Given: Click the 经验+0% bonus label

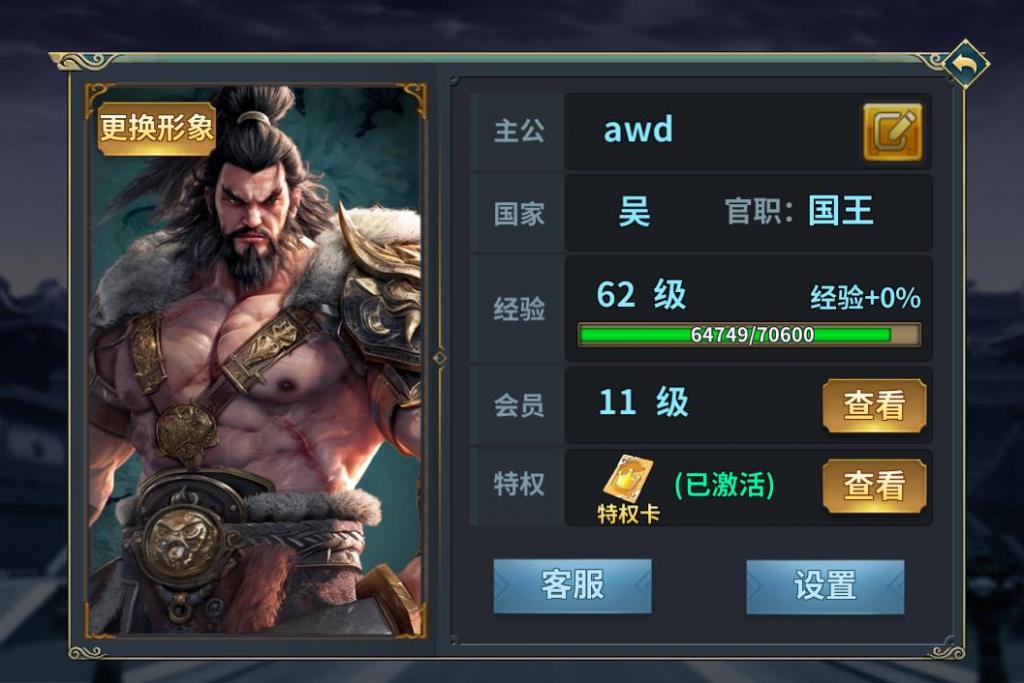Looking at the screenshot, I should tap(865, 298).
